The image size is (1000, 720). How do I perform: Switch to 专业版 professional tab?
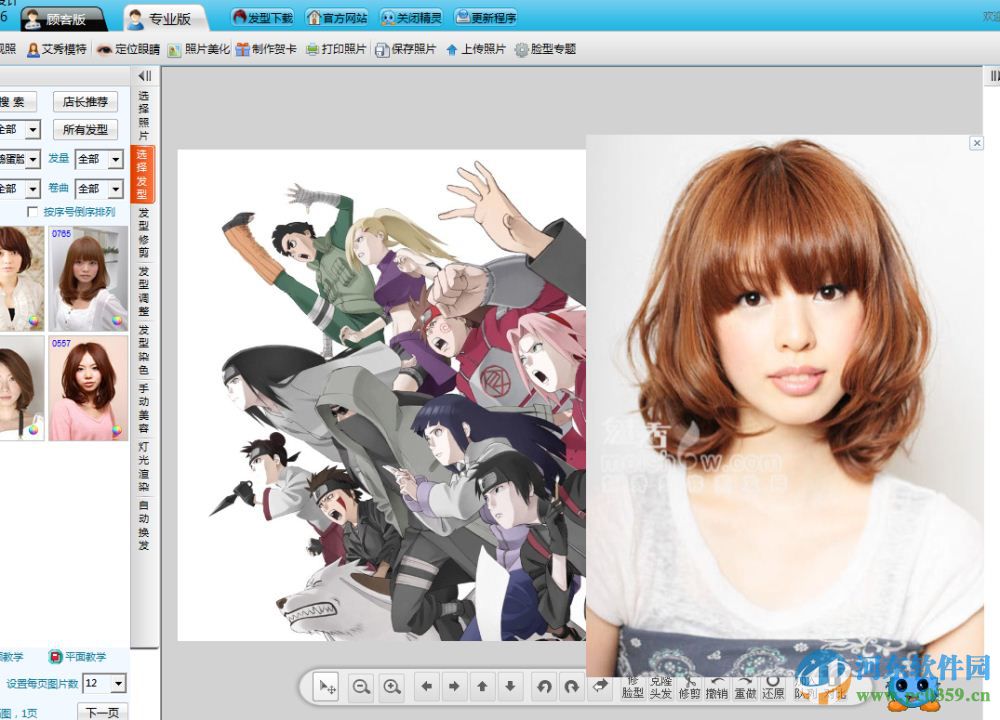pos(165,18)
